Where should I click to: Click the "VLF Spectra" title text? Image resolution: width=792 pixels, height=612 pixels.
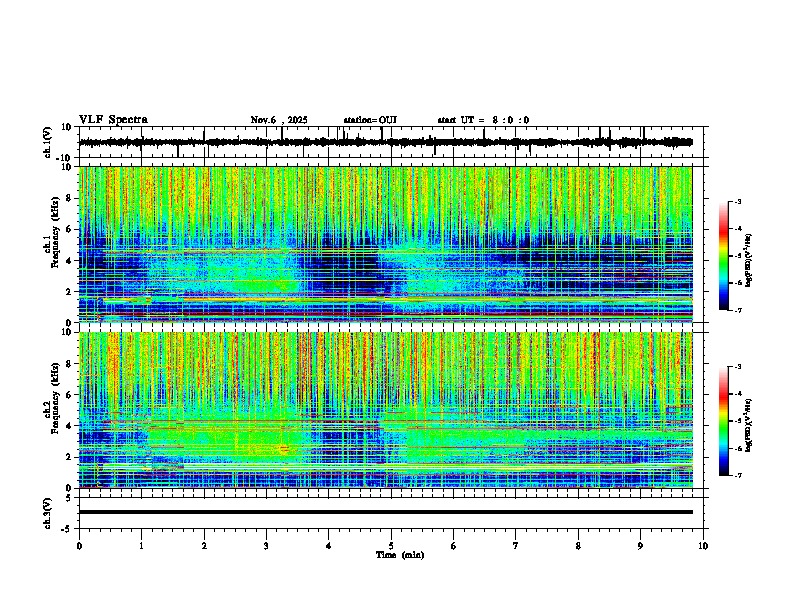(113, 119)
